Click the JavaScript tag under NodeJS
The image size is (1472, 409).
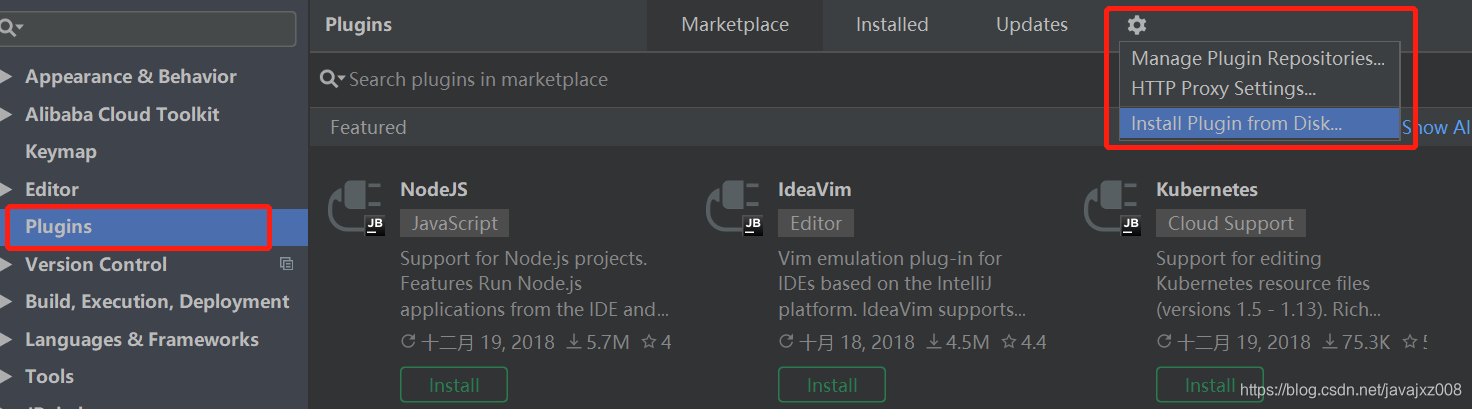click(x=454, y=224)
